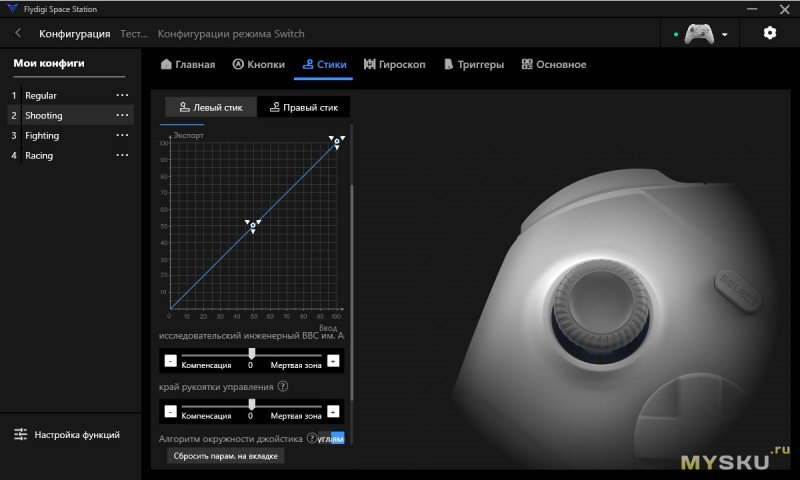This screenshot has height=480, width=800.
Task: Minimize the Flydigi Space Station window
Action: [752, 9]
